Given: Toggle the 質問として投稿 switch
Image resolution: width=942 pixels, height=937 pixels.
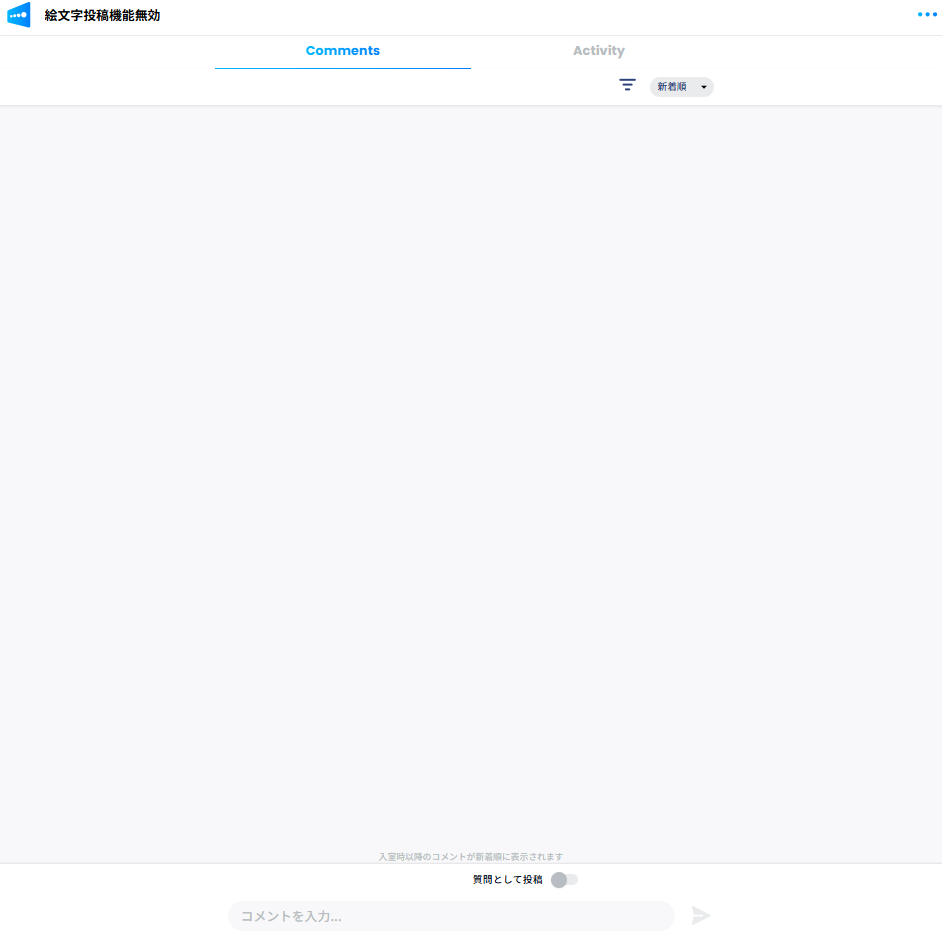Looking at the screenshot, I should coord(564,880).
